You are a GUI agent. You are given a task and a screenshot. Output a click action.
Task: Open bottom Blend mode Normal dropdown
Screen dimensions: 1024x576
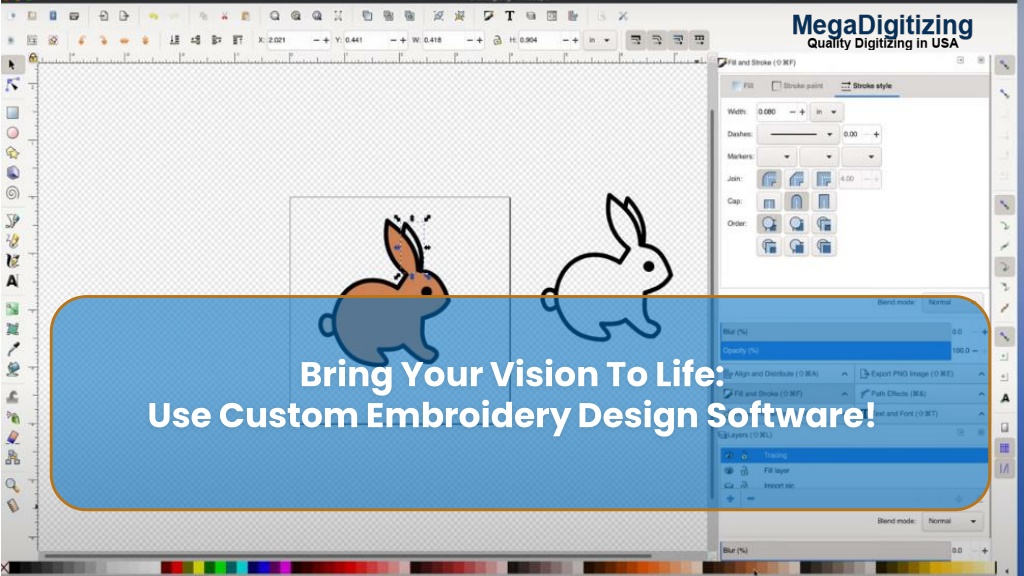pos(952,521)
